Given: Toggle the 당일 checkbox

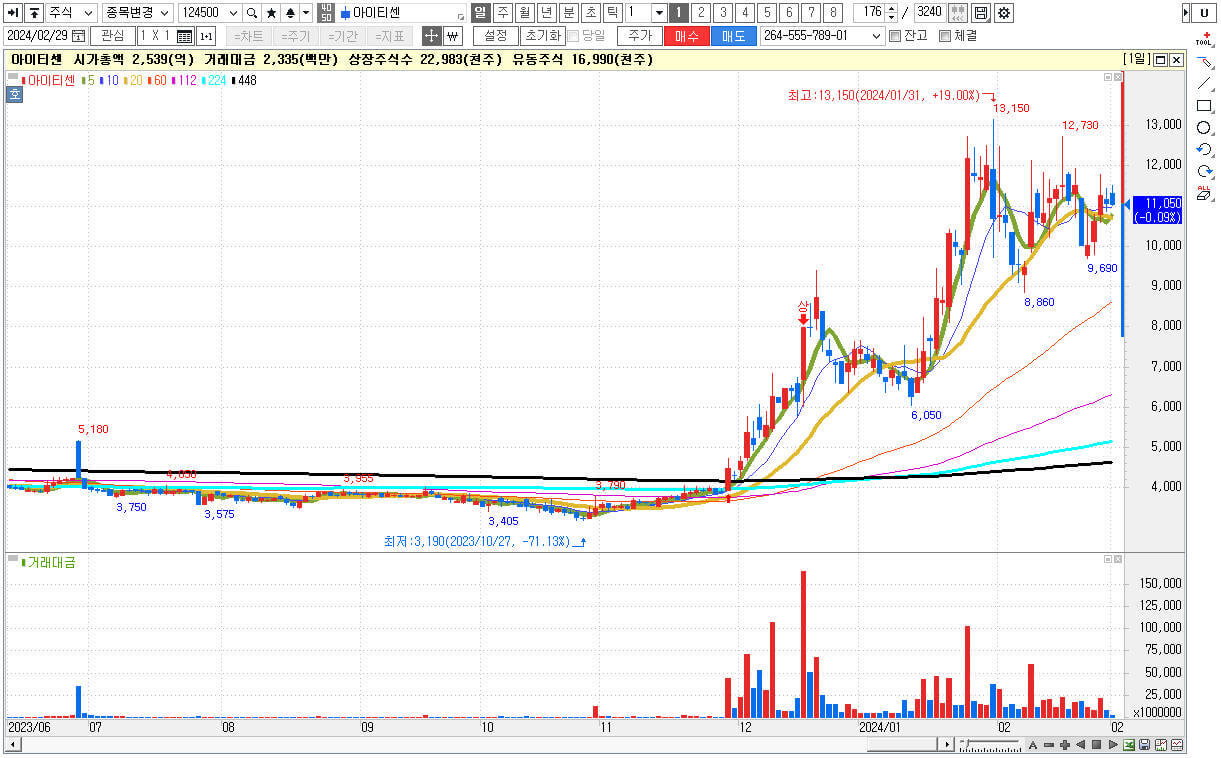Looking at the screenshot, I should (573, 36).
